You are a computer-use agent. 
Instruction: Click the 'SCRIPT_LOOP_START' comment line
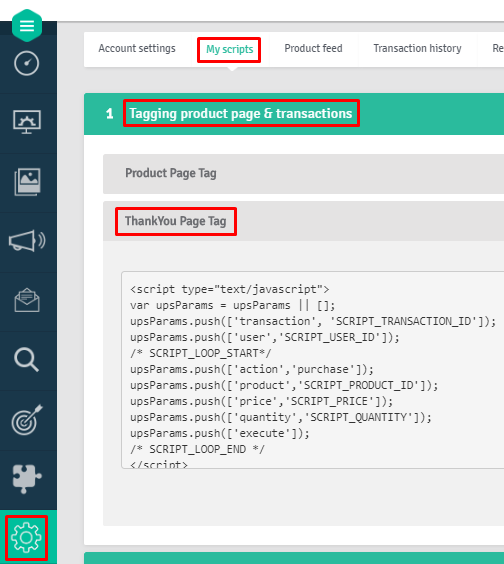[201, 353]
